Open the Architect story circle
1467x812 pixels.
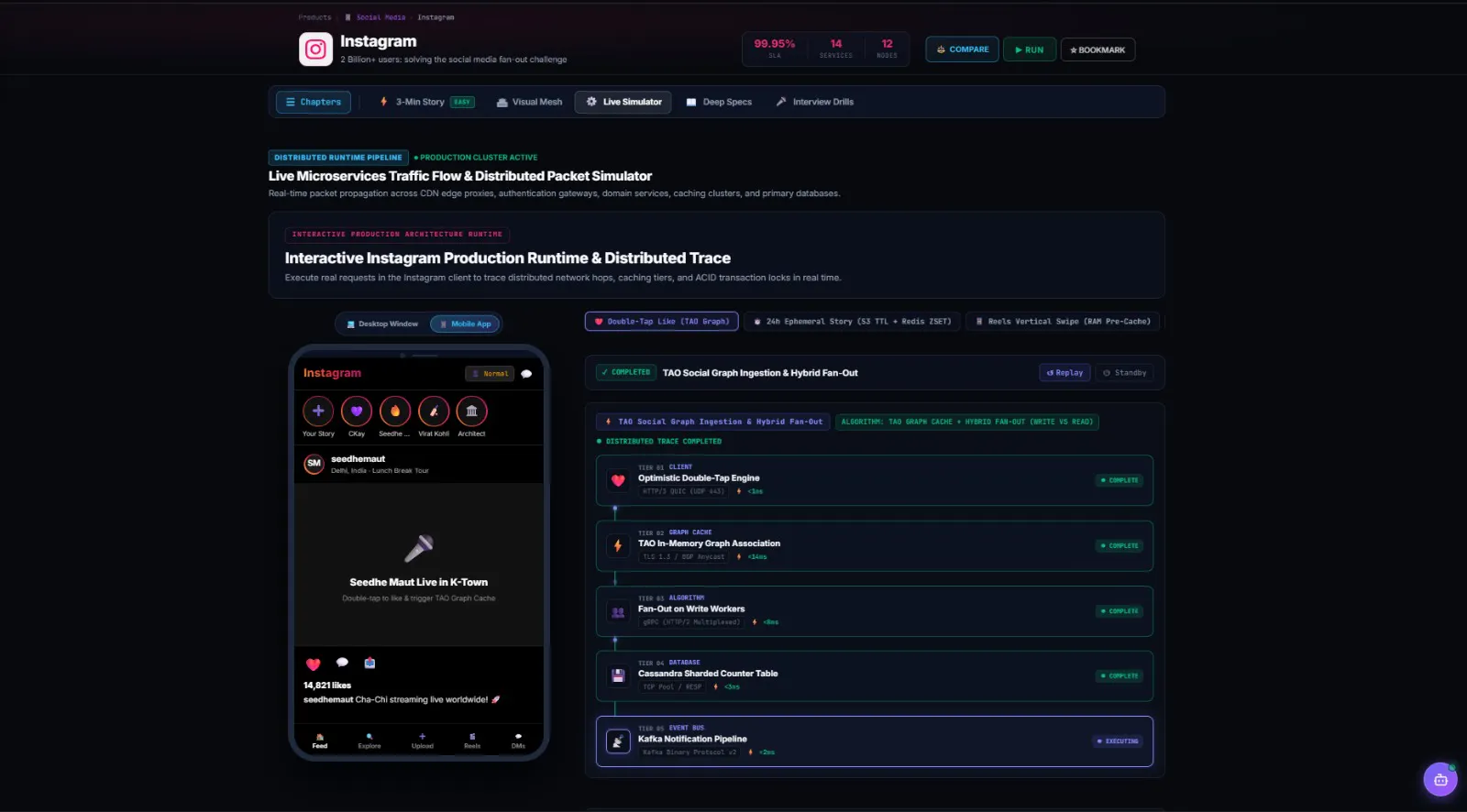(x=471, y=411)
